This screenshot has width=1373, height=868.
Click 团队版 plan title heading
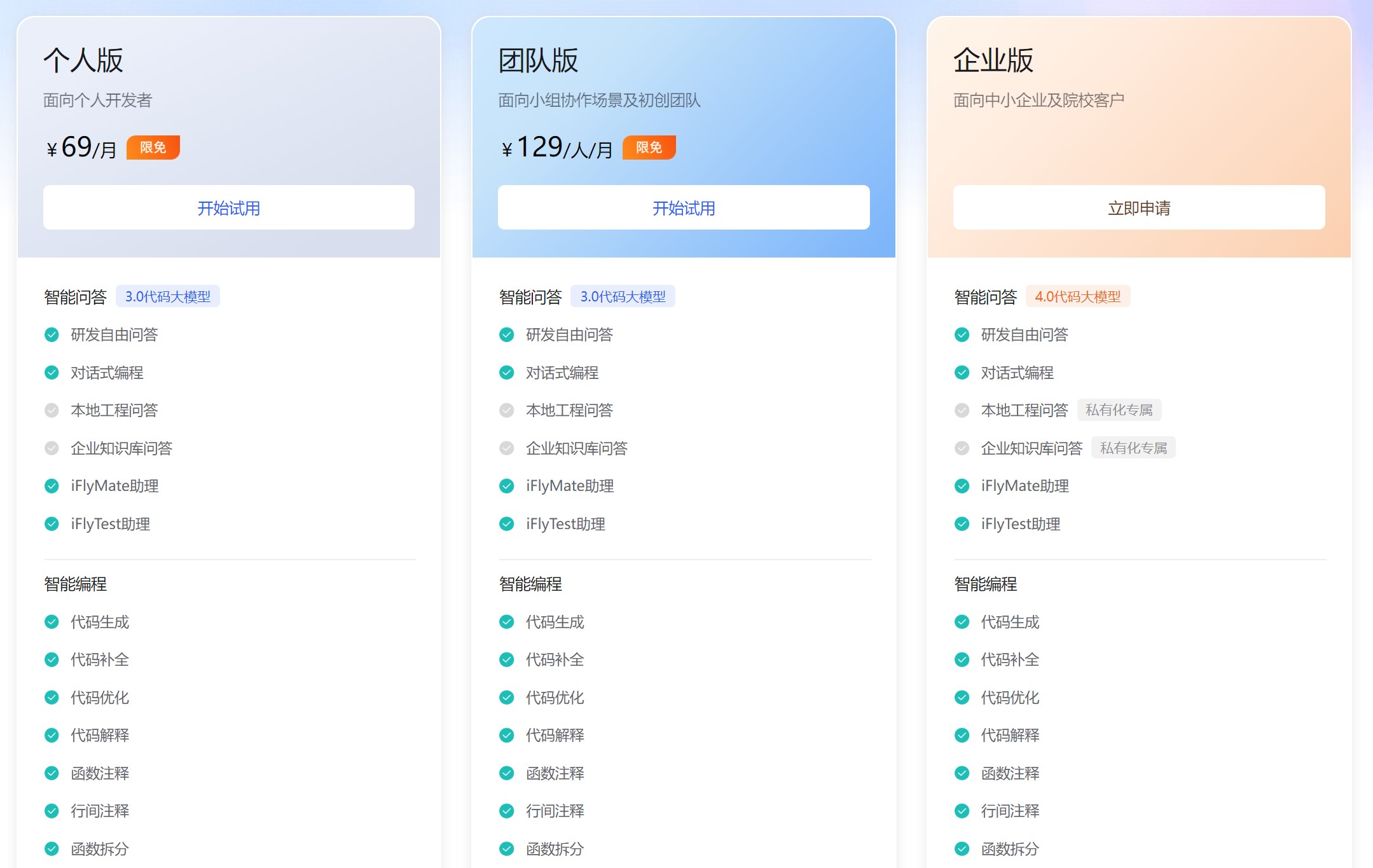538,60
